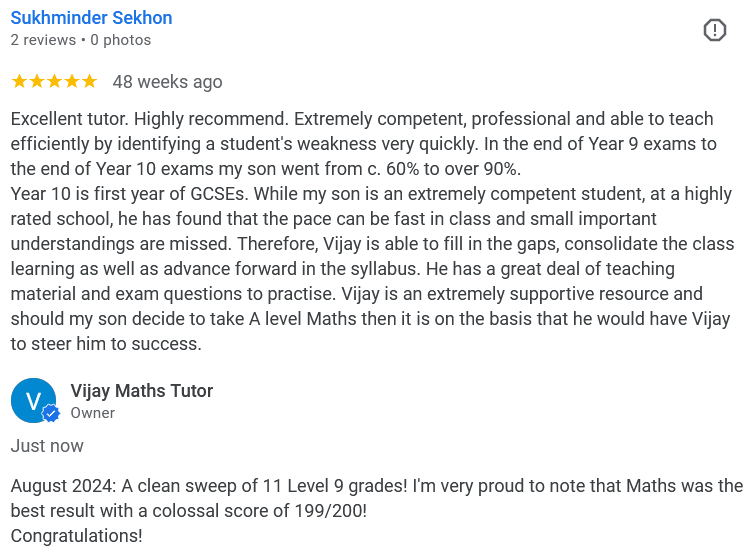
Task: Click the "Owner" label under the name
Action: 92,413
